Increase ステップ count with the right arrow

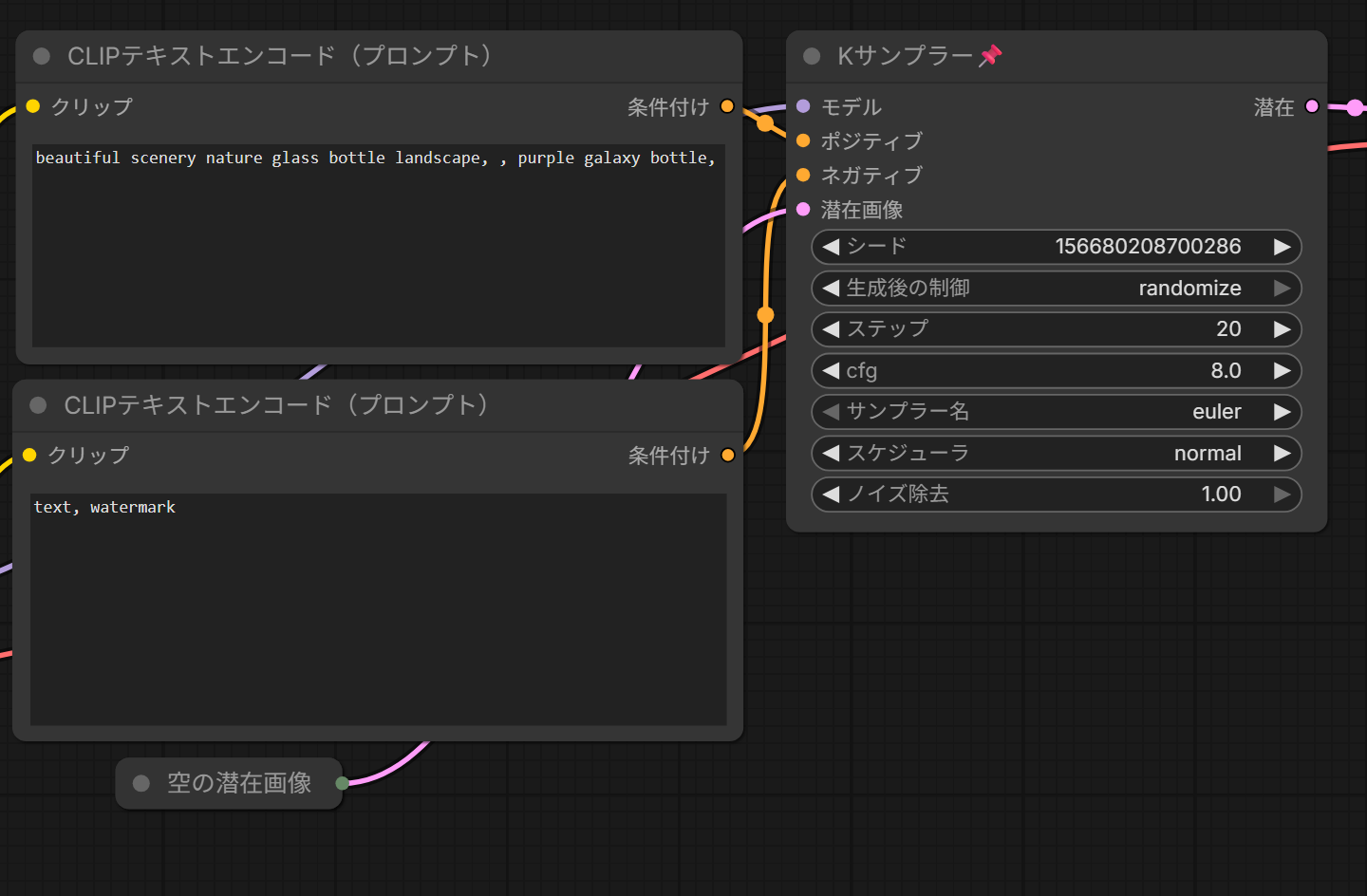(1282, 329)
